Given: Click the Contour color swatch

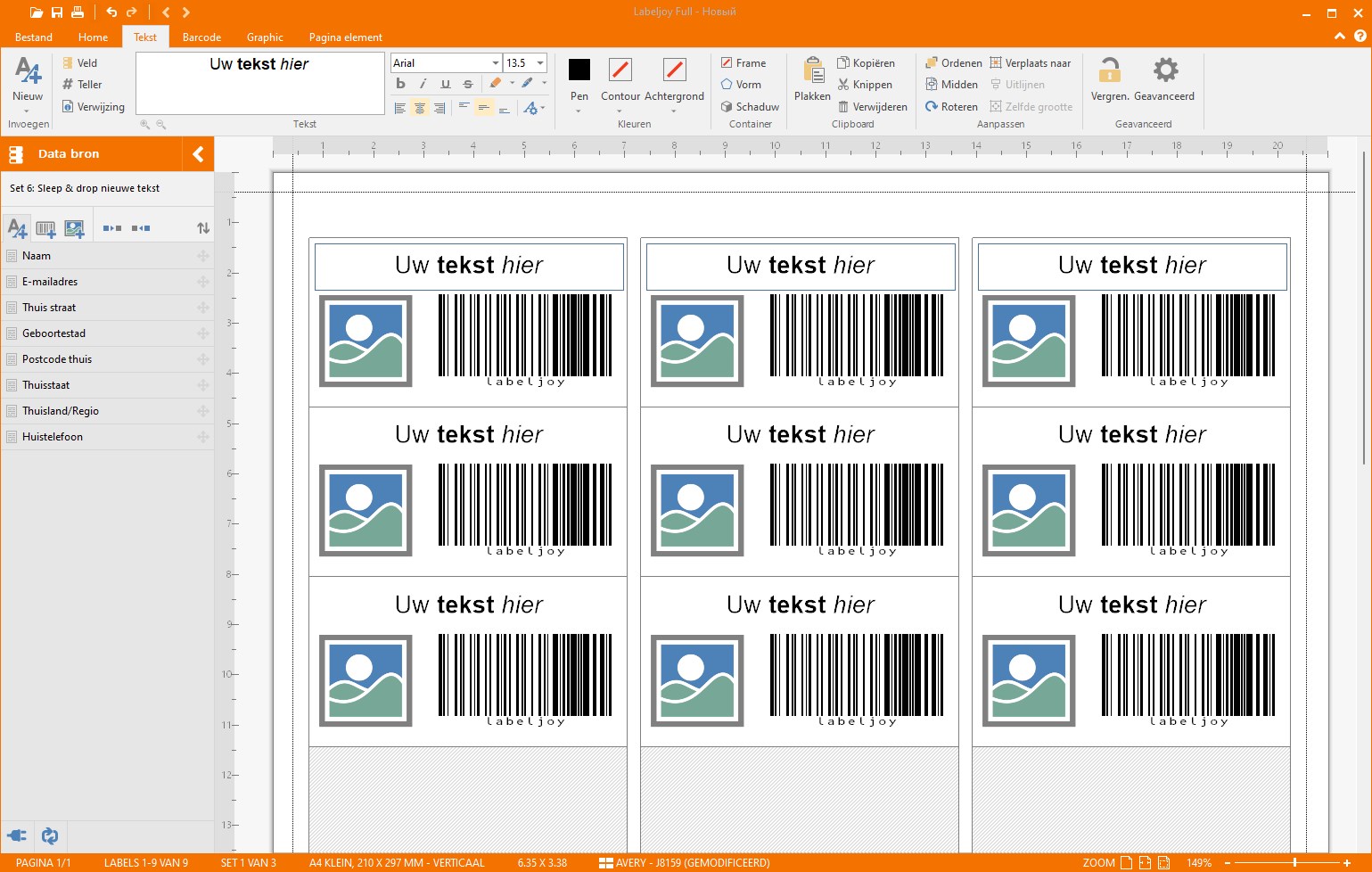Looking at the screenshot, I should [x=620, y=70].
